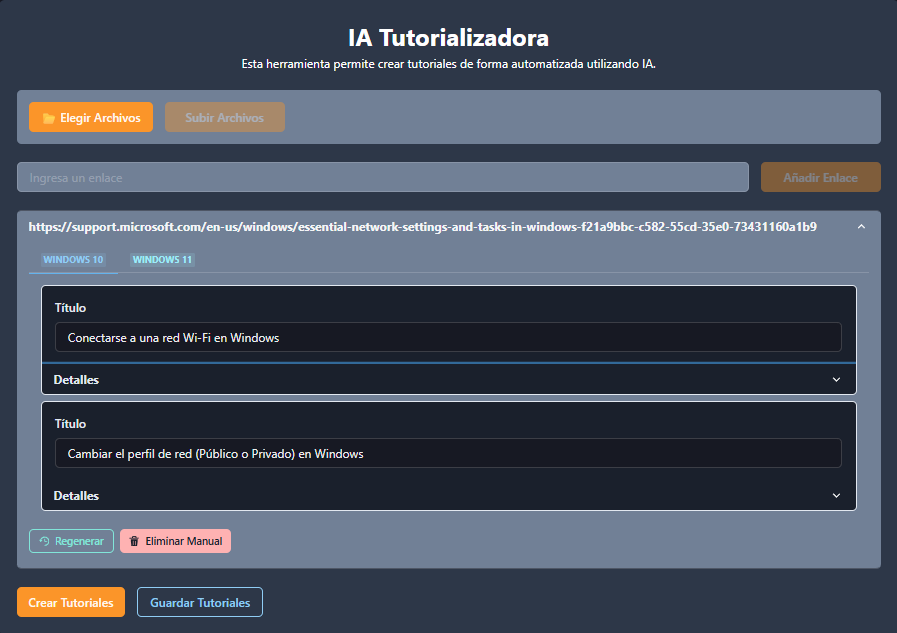Image resolution: width=897 pixels, height=633 pixels.
Task: Click the Crear Tutoriales button
Action: (71, 603)
